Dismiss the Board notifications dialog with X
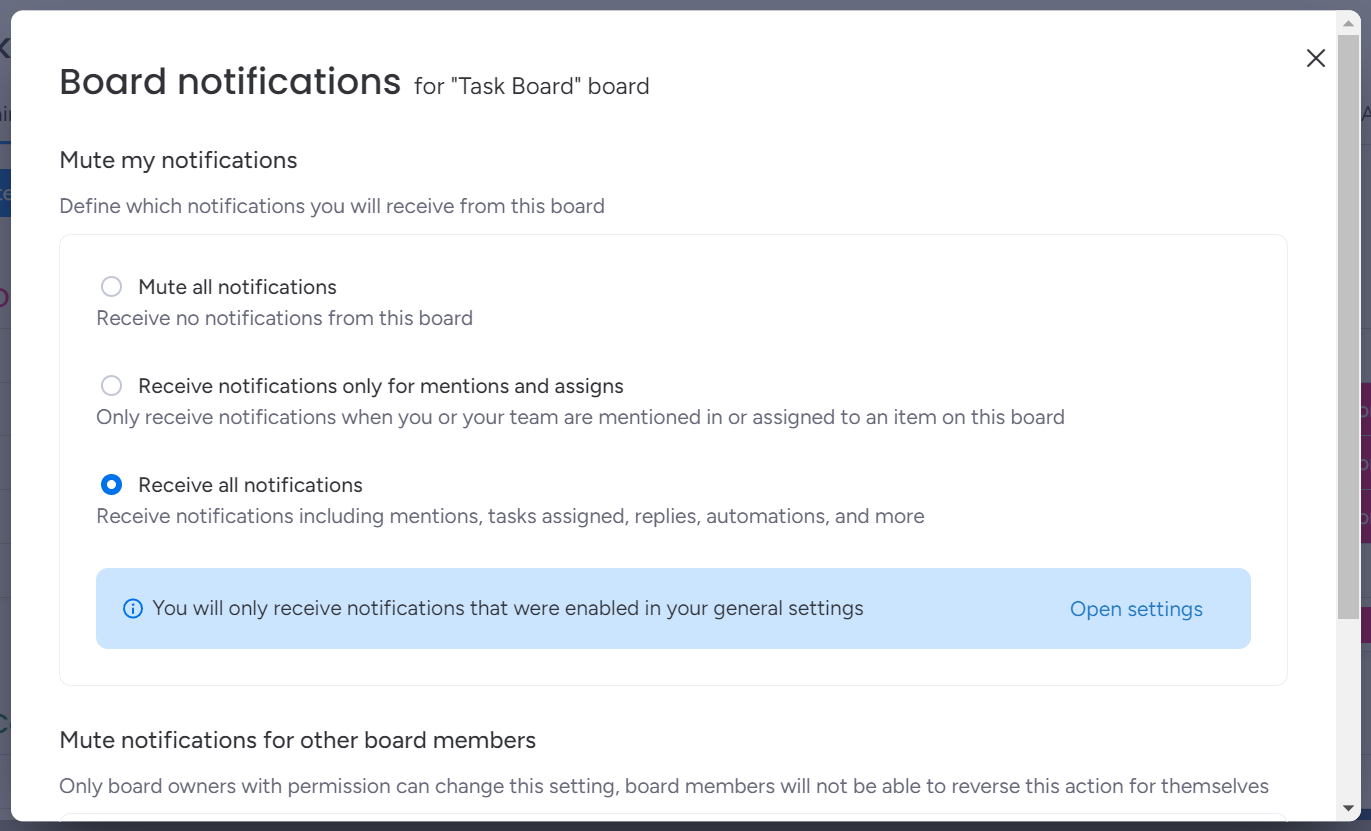Viewport: 1371px width, 831px height. click(x=1315, y=58)
